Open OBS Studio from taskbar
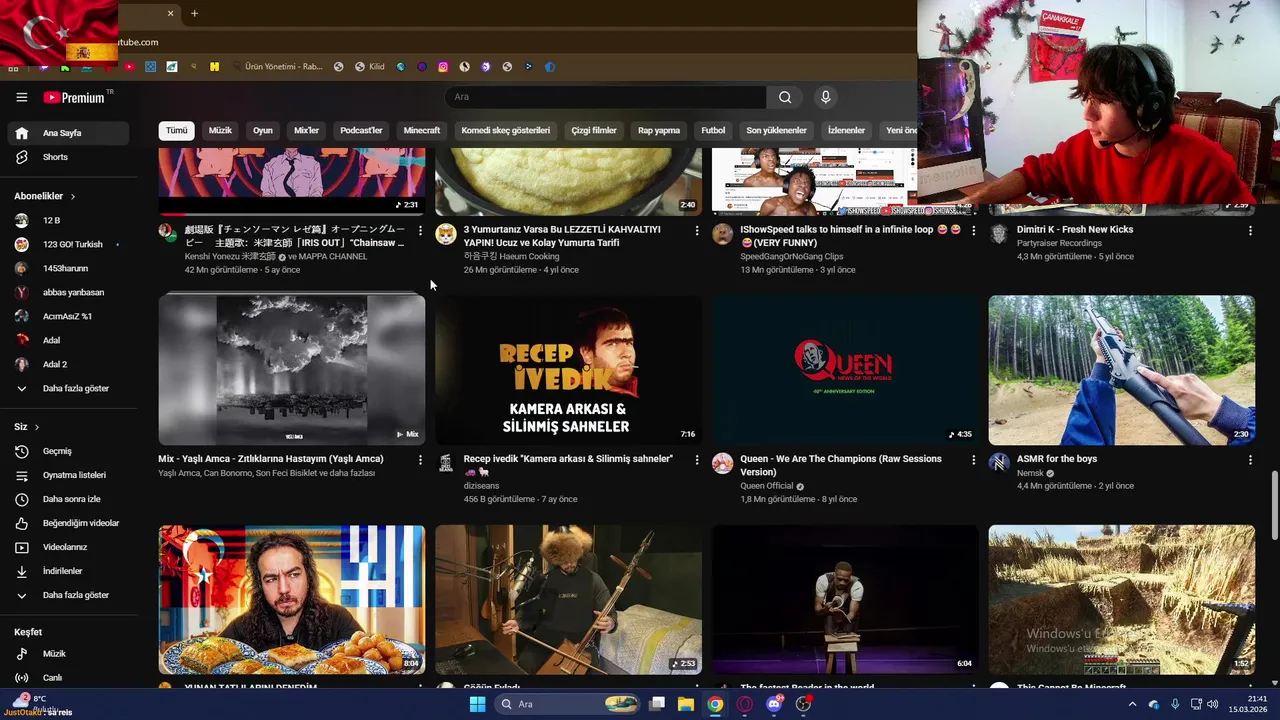The width and height of the screenshot is (1280, 720). coord(803,704)
